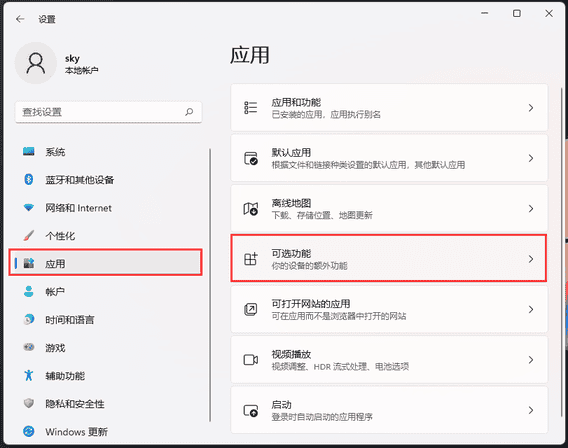Click subtitle 下载、存储位置、地图更新

tap(322, 215)
